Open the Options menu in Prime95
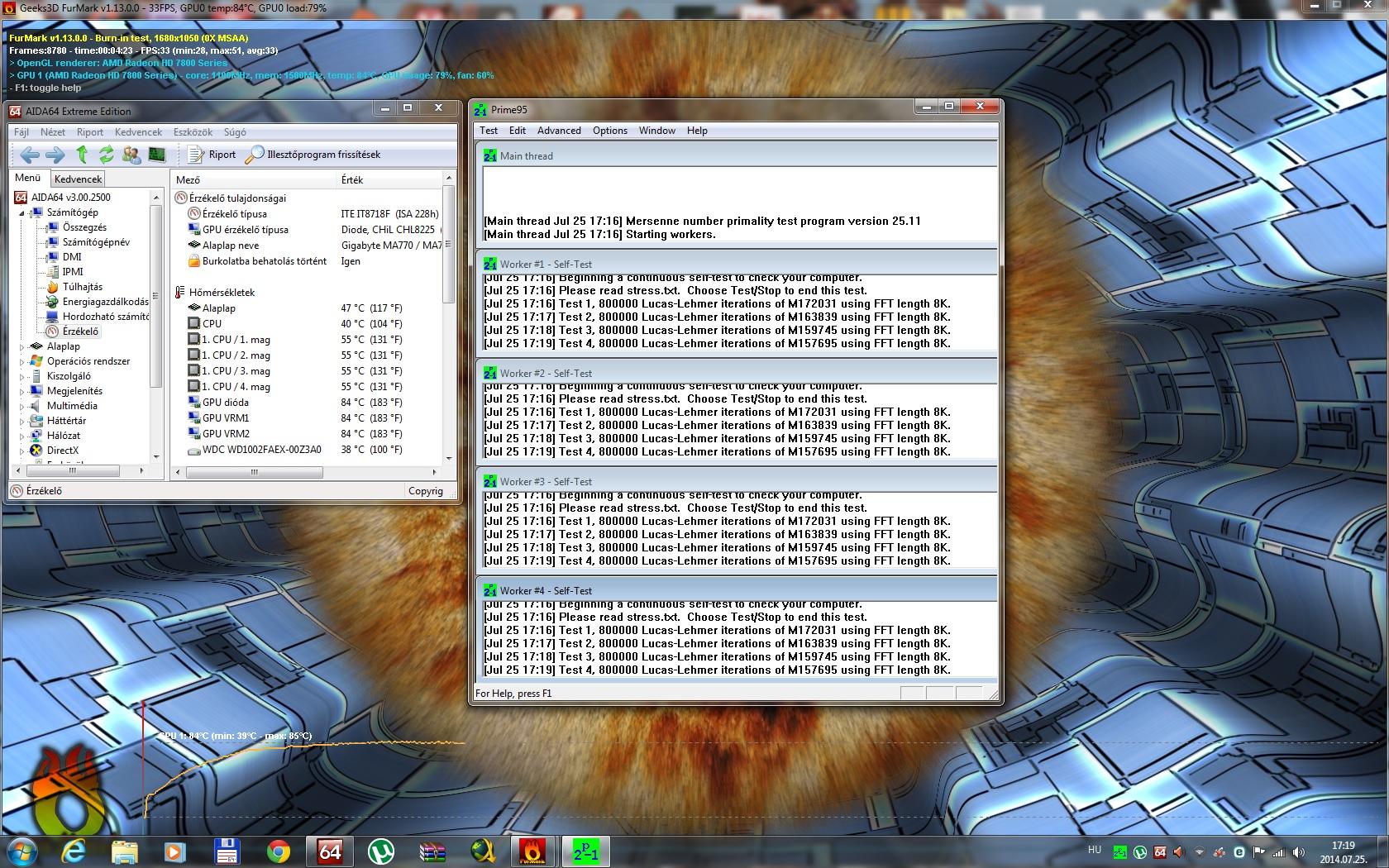This screenshot has height=868, width=1389. (x=610, y=131)
